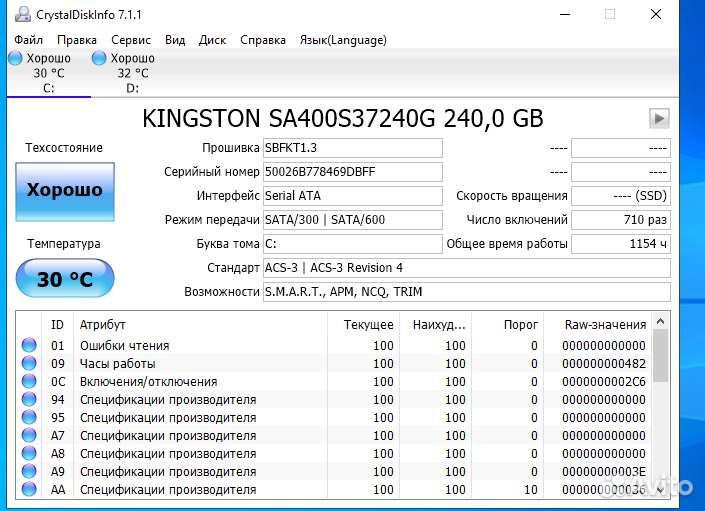Minimize the CrystalDiskInfo window
The width and height of the screenshot is (705, 511).
pyautogui.click(x=565, y=14)
